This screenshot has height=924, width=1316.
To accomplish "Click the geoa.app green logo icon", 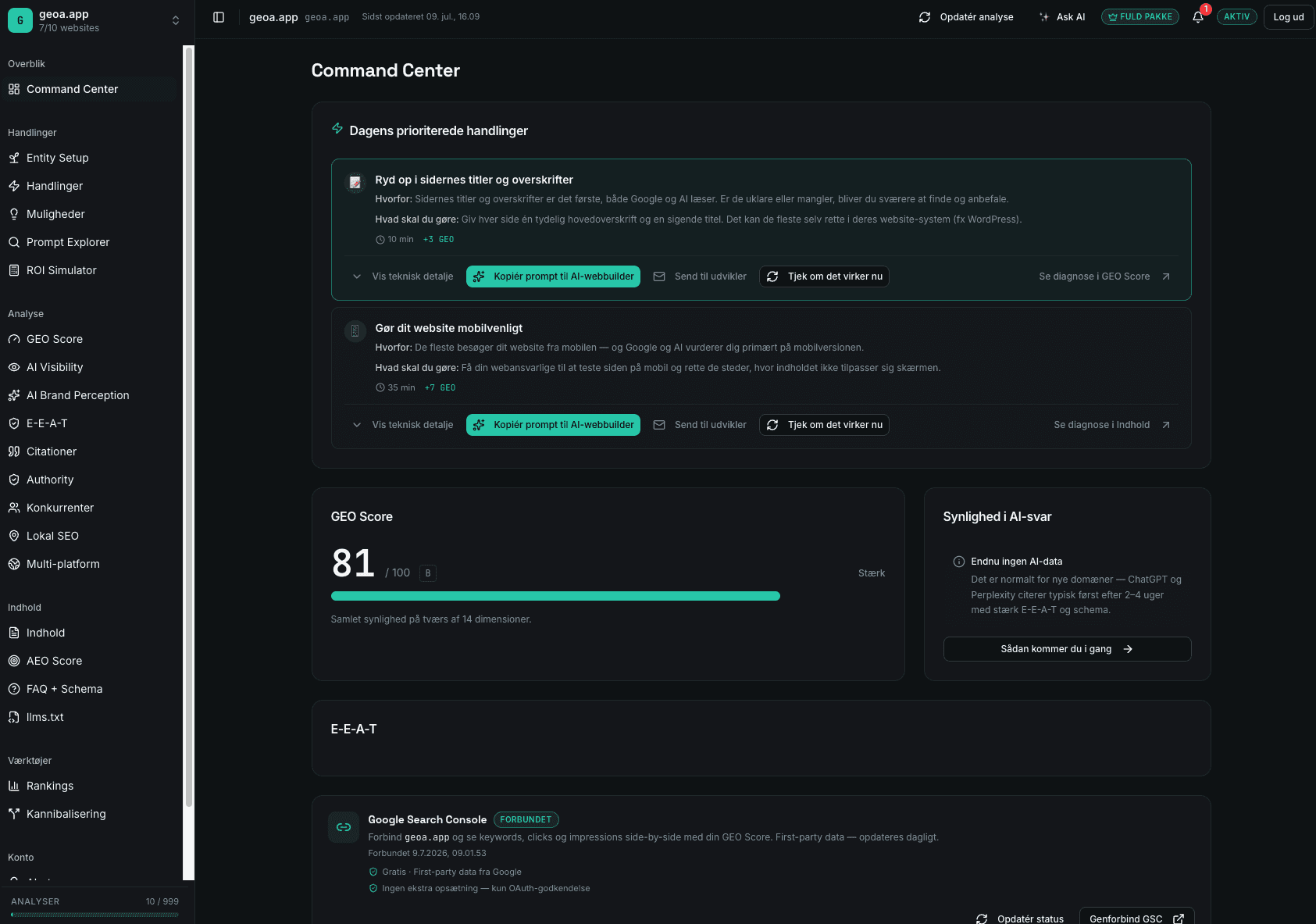I will click(20, 20).
